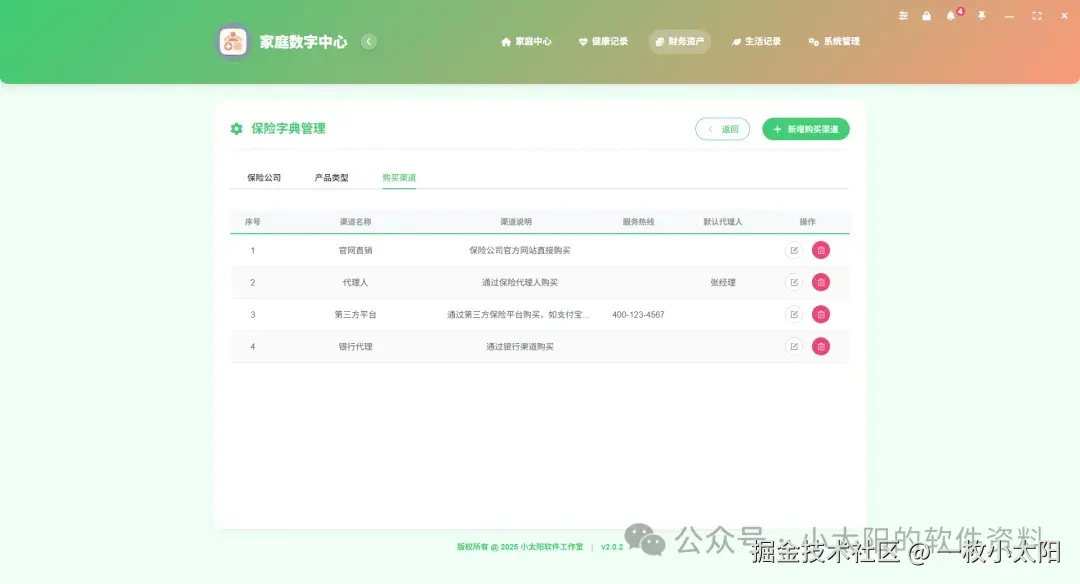
Task: Click the lock screen icon in top bar
Action: point(927,16)
